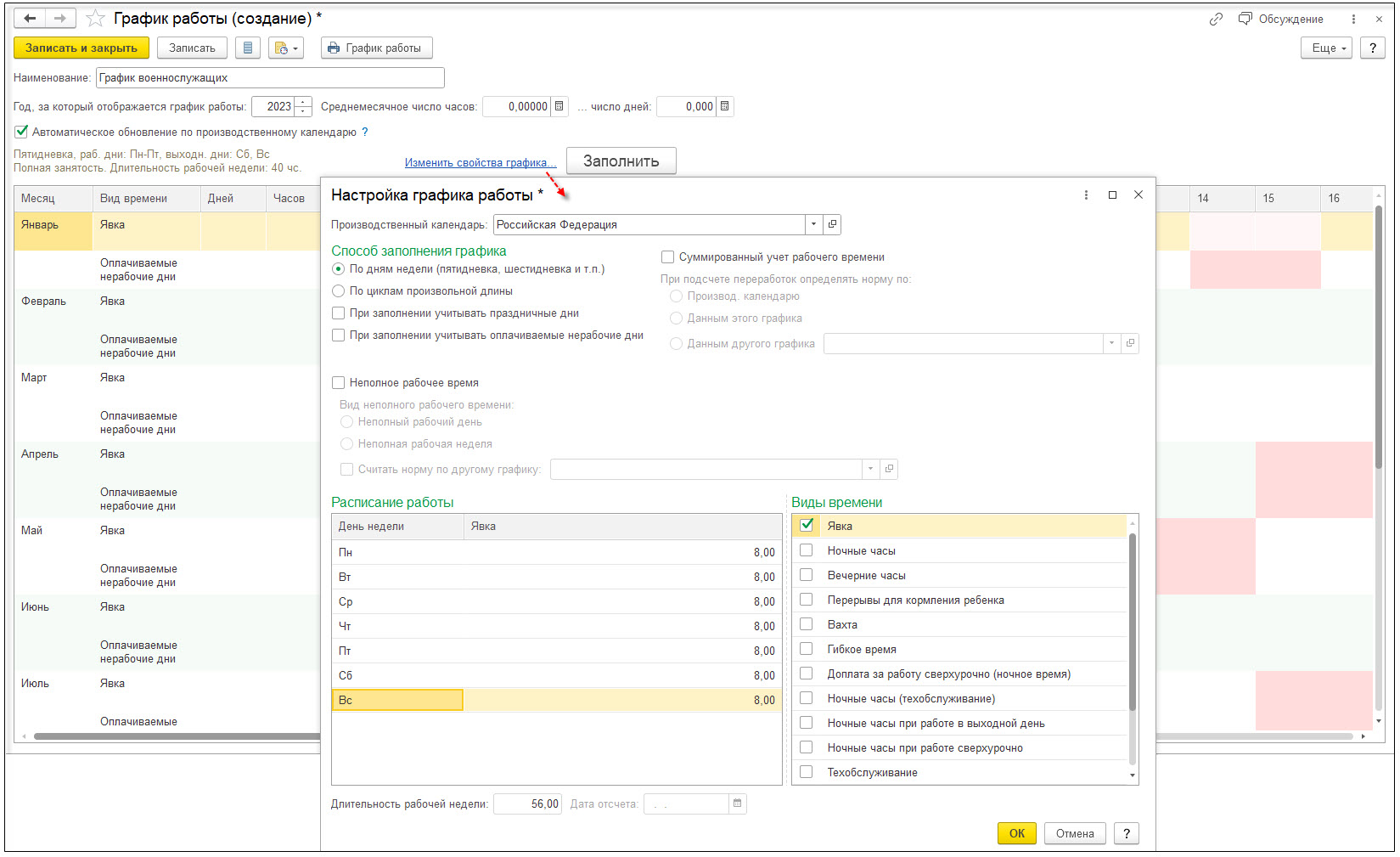Screen dimensions: 1400x857
Task: Open calculator for Среднемесячное число часов
Action: pyautogui.click(x=559, y=106)
